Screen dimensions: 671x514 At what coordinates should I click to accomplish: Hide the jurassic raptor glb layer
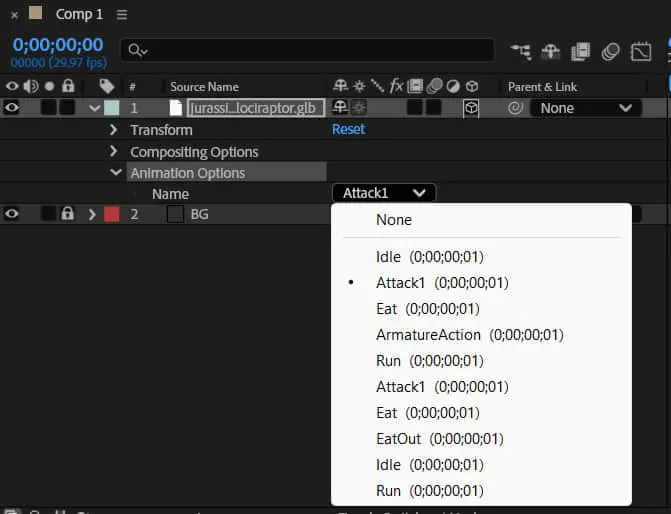pos(11,108)
